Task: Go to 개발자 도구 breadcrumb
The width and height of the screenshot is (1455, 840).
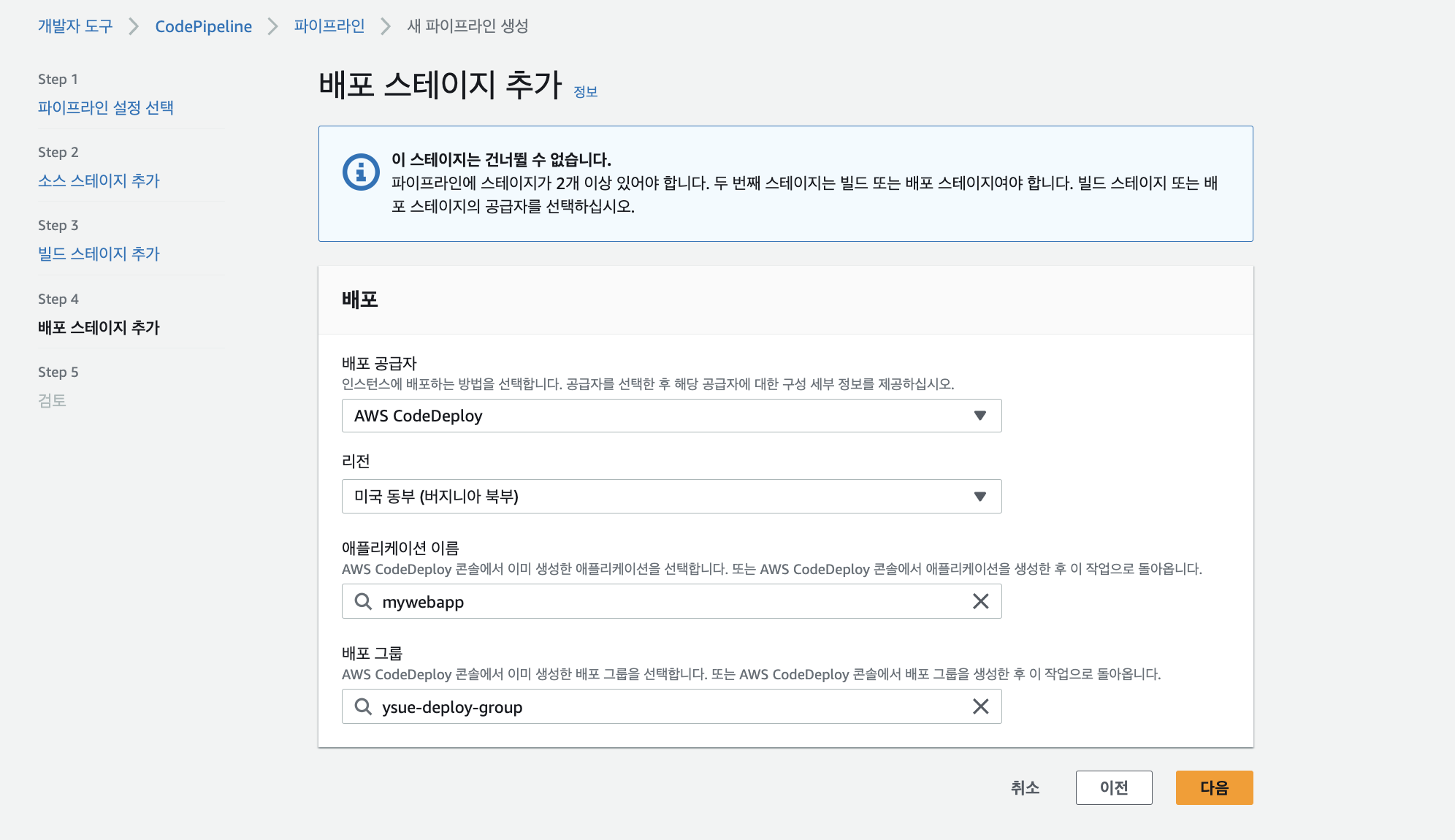Action: [x=75, y=26]
